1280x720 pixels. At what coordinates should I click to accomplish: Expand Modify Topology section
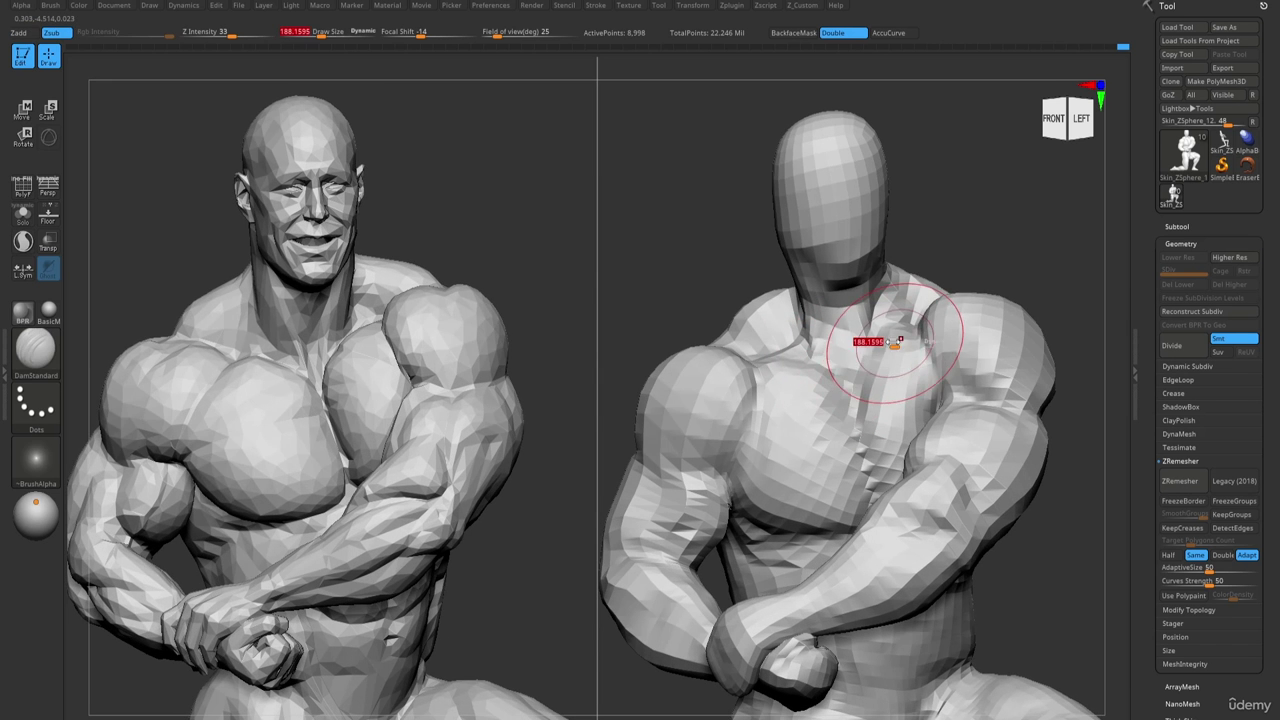coord(1189,610)
